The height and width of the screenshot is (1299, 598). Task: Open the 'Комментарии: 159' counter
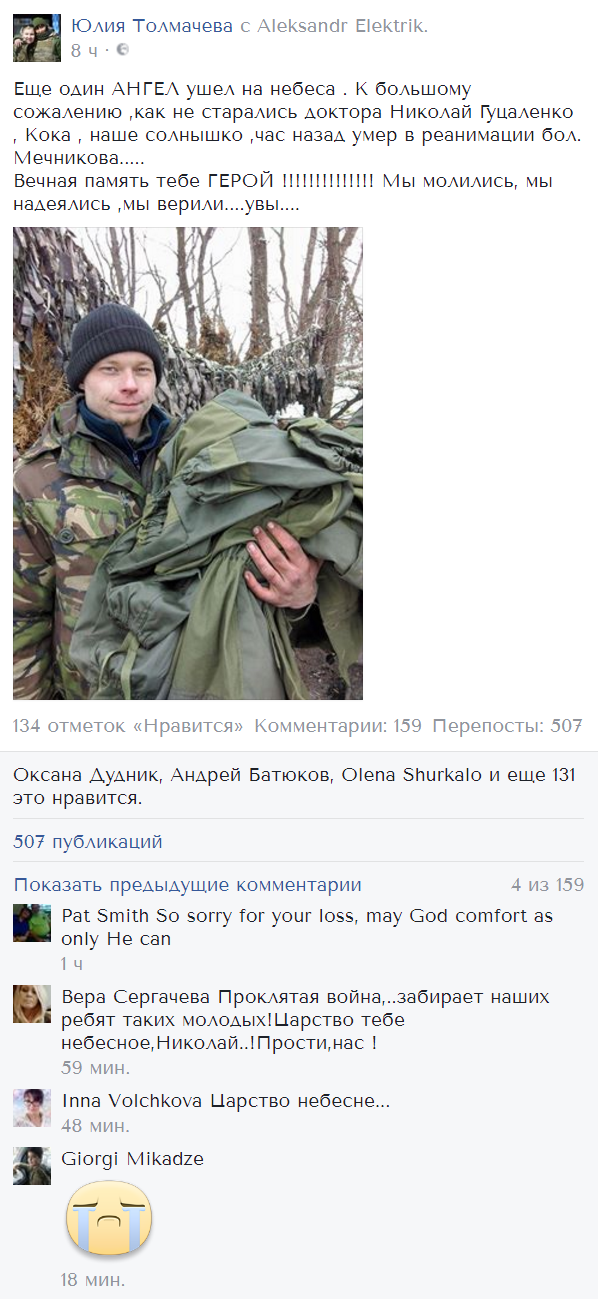[x=338, y=726]
